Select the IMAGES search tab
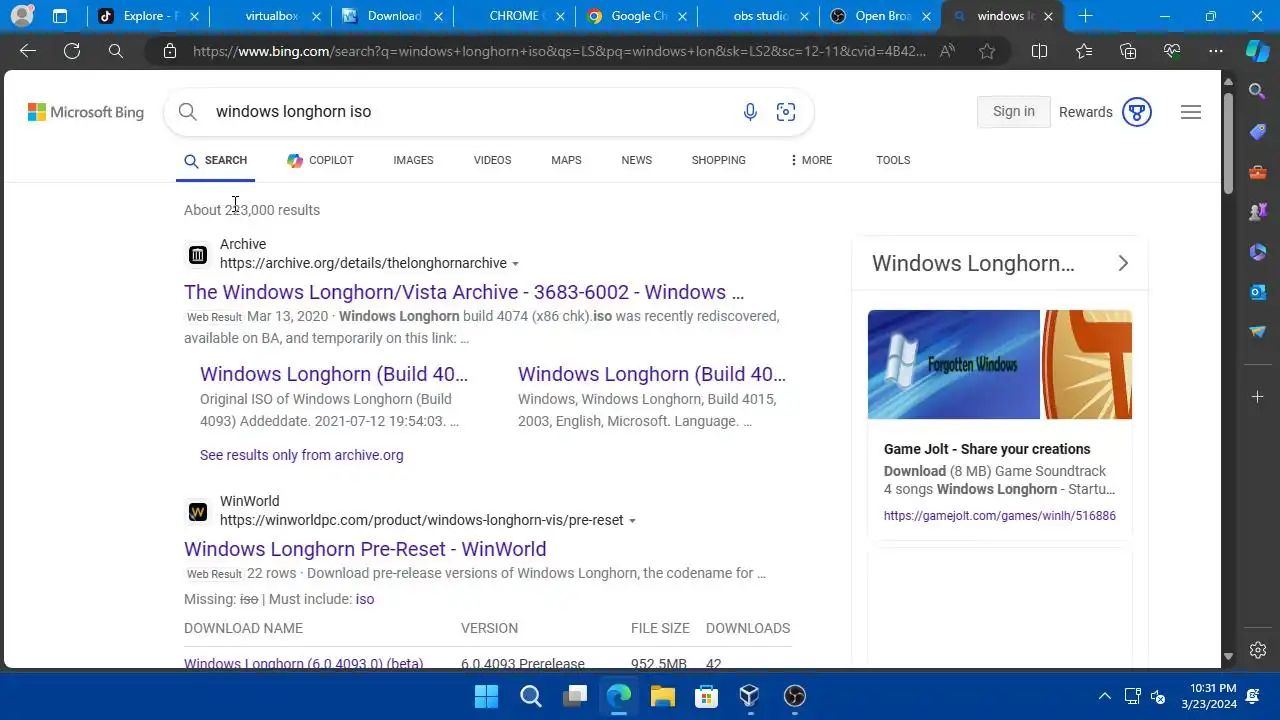This screenshot has width=1280, height=720. point(413,160)
